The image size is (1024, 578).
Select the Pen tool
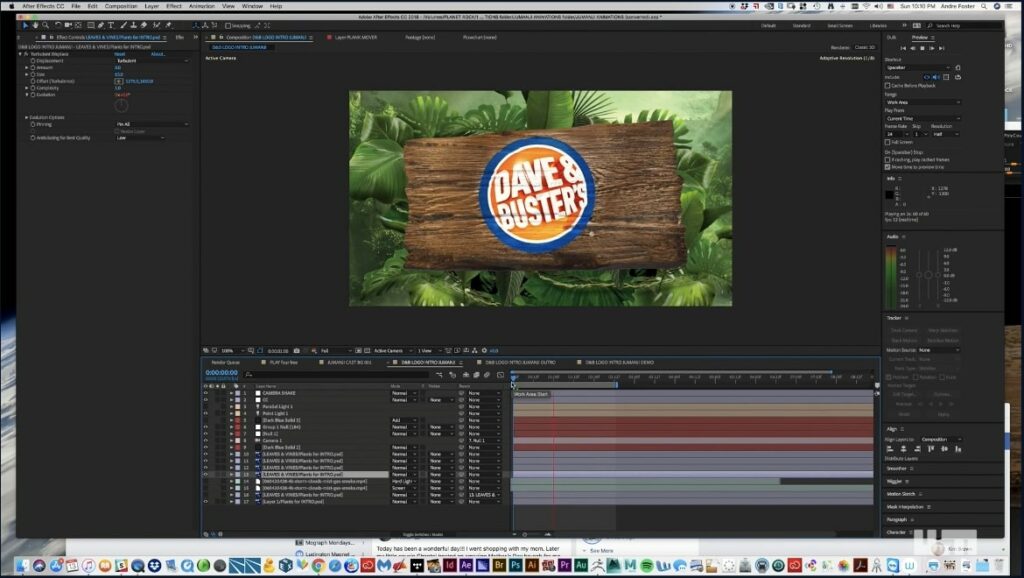point(101,25)
